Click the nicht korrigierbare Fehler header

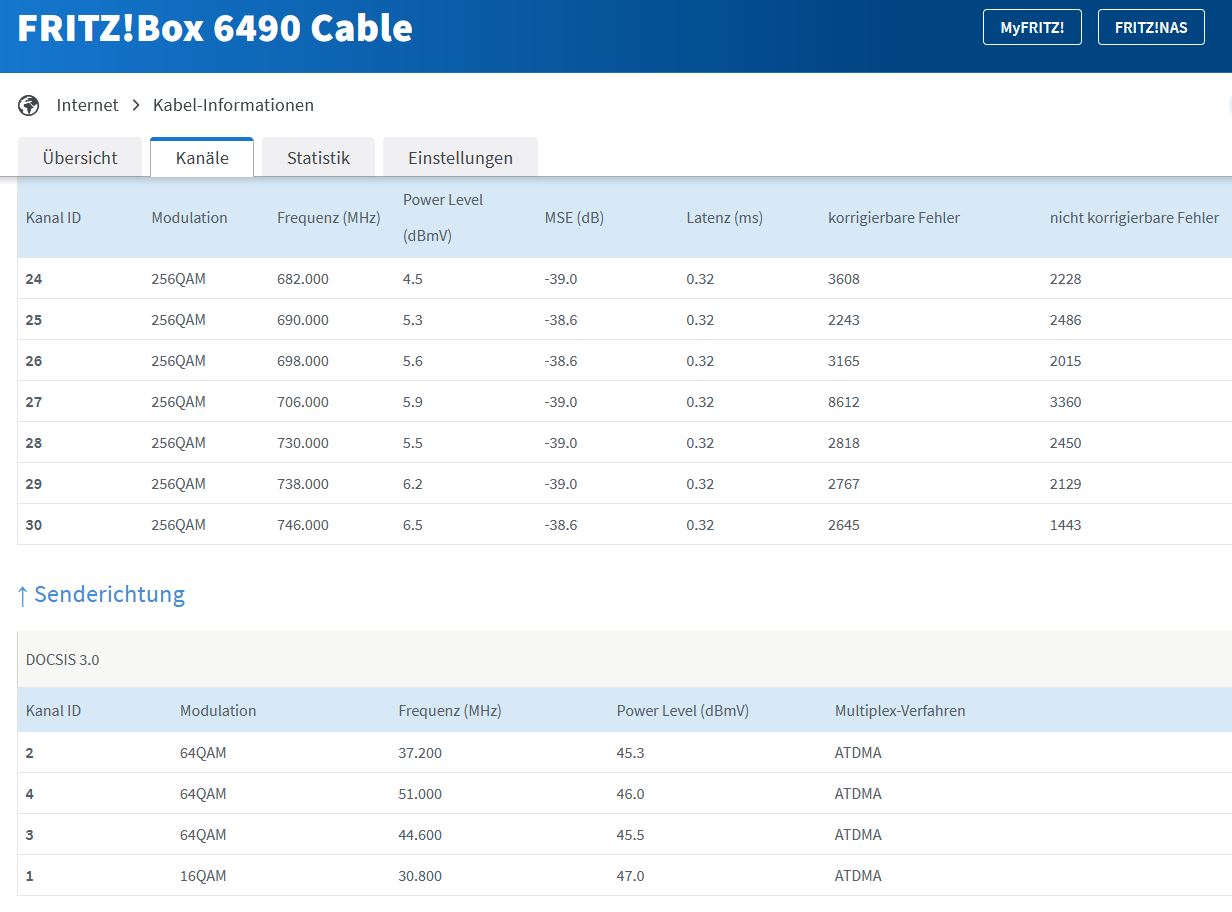1134,218
